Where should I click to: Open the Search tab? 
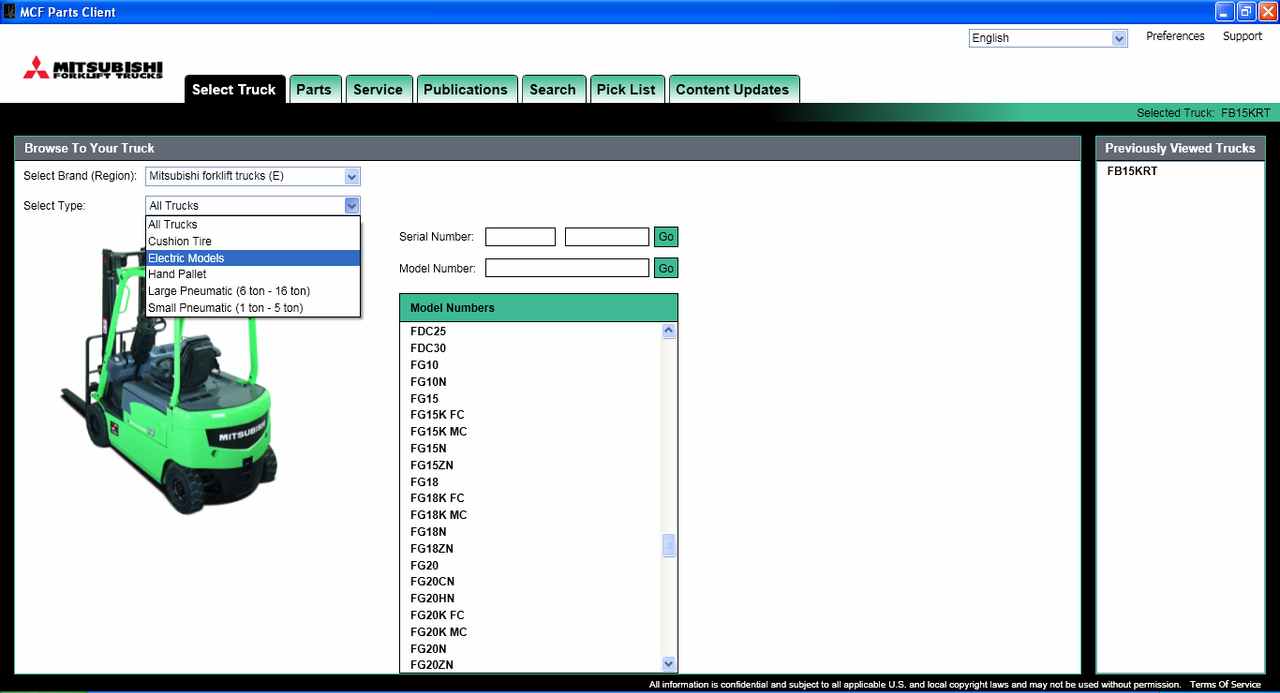553,89
